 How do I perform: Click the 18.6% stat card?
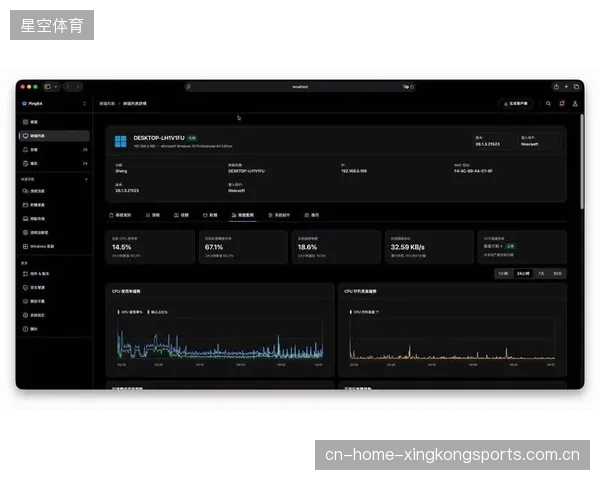tap(336, 247)
